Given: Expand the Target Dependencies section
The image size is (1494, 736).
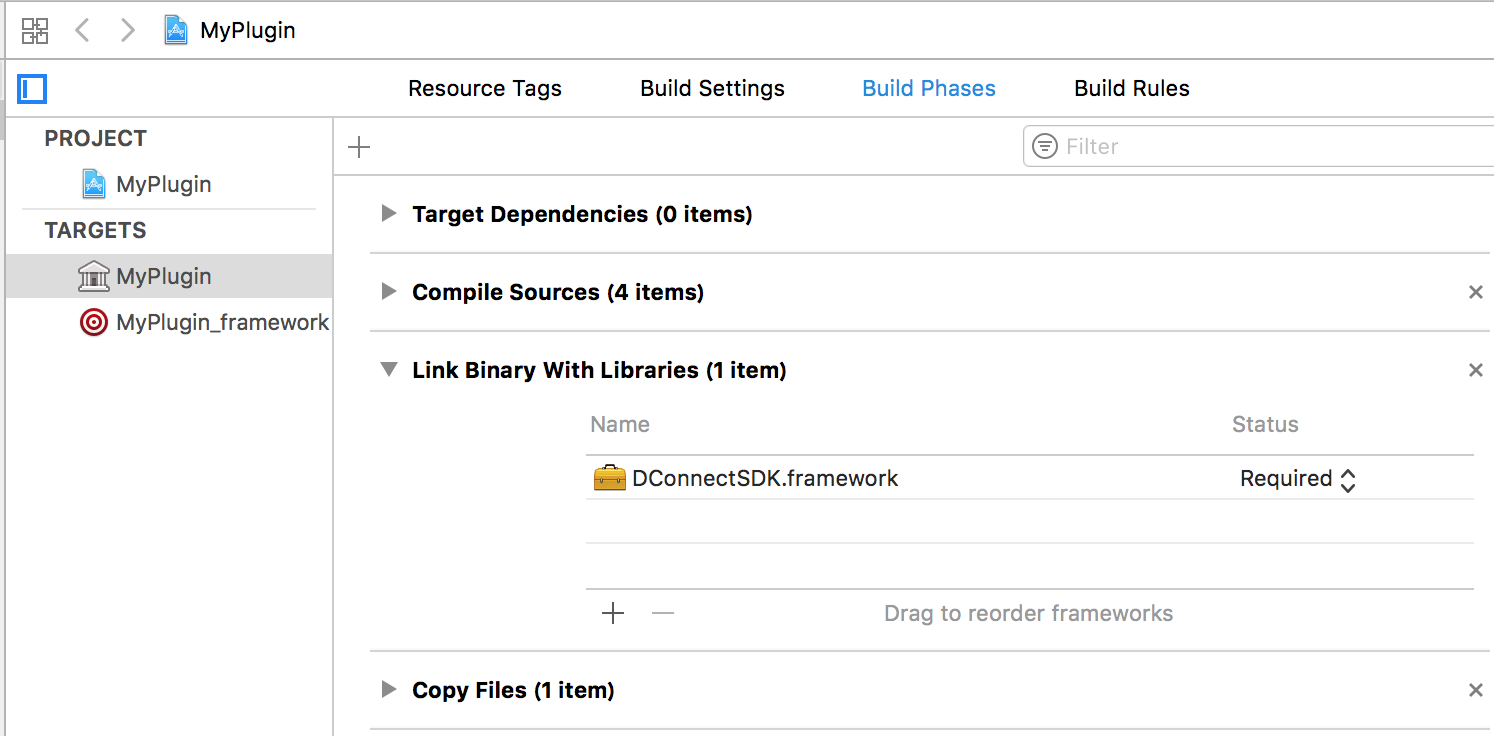Looking at the screenshot, I should click(389, 214).
